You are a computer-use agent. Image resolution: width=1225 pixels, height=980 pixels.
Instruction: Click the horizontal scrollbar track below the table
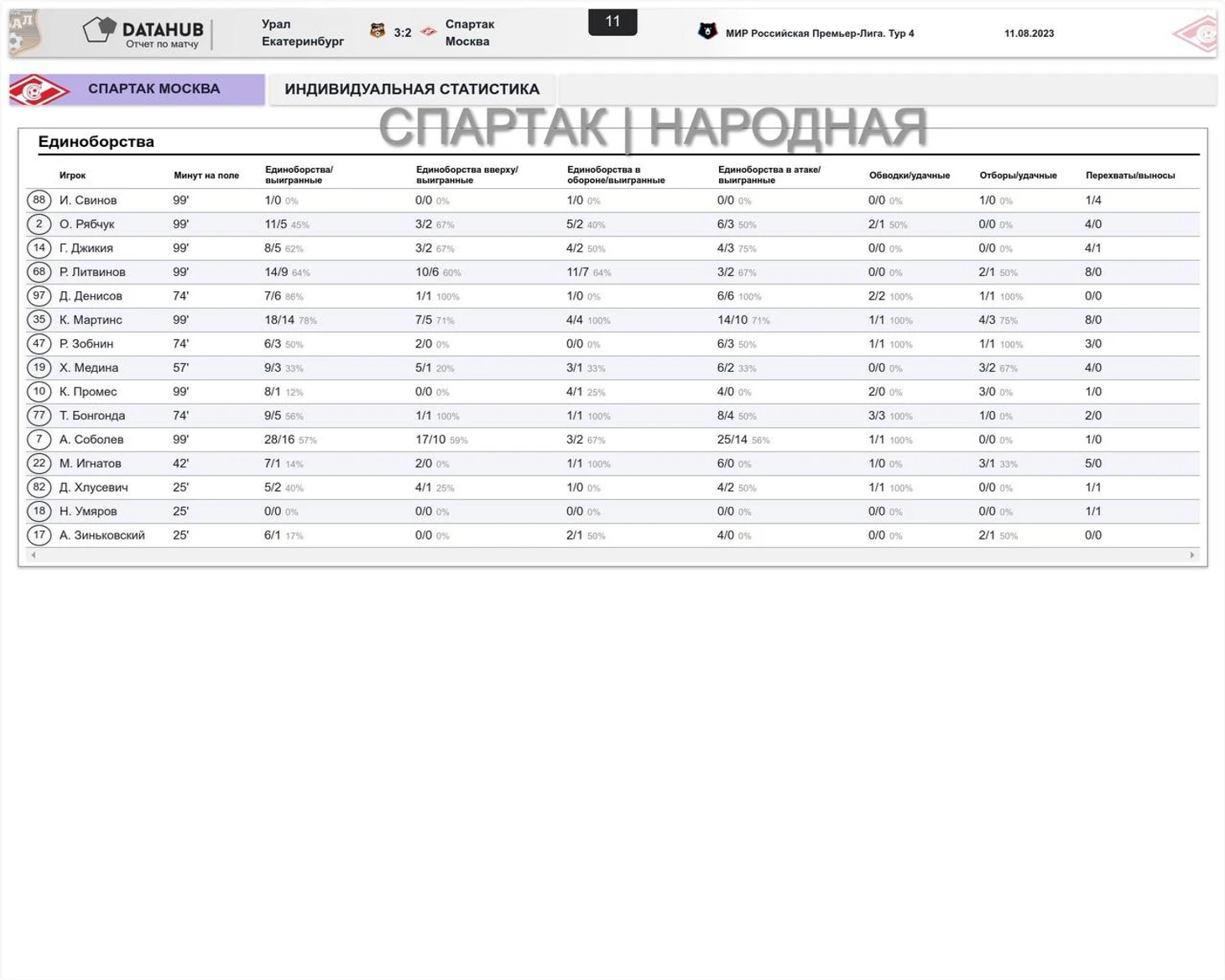coord(612,555)
